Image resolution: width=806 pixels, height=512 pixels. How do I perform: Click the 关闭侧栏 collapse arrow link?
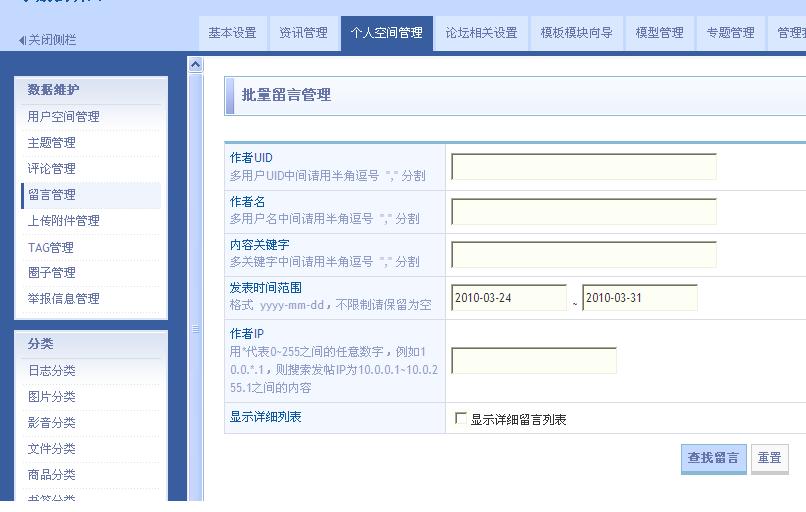(x=47, y=40)
